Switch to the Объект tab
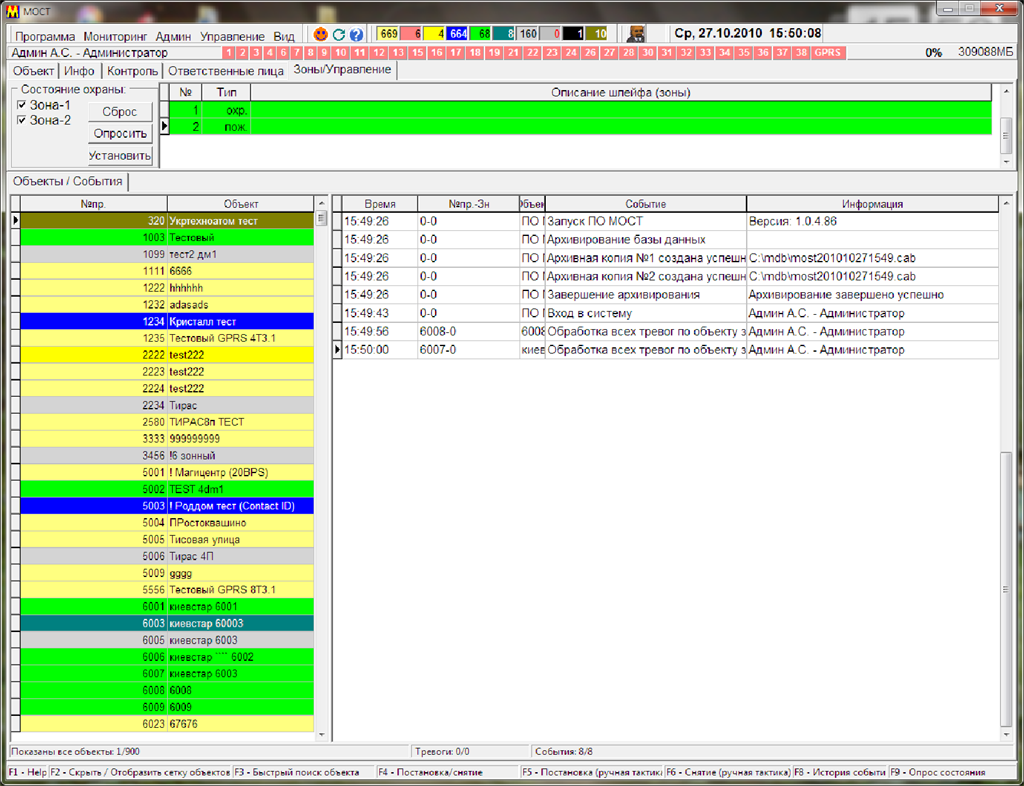 point(33,71)
